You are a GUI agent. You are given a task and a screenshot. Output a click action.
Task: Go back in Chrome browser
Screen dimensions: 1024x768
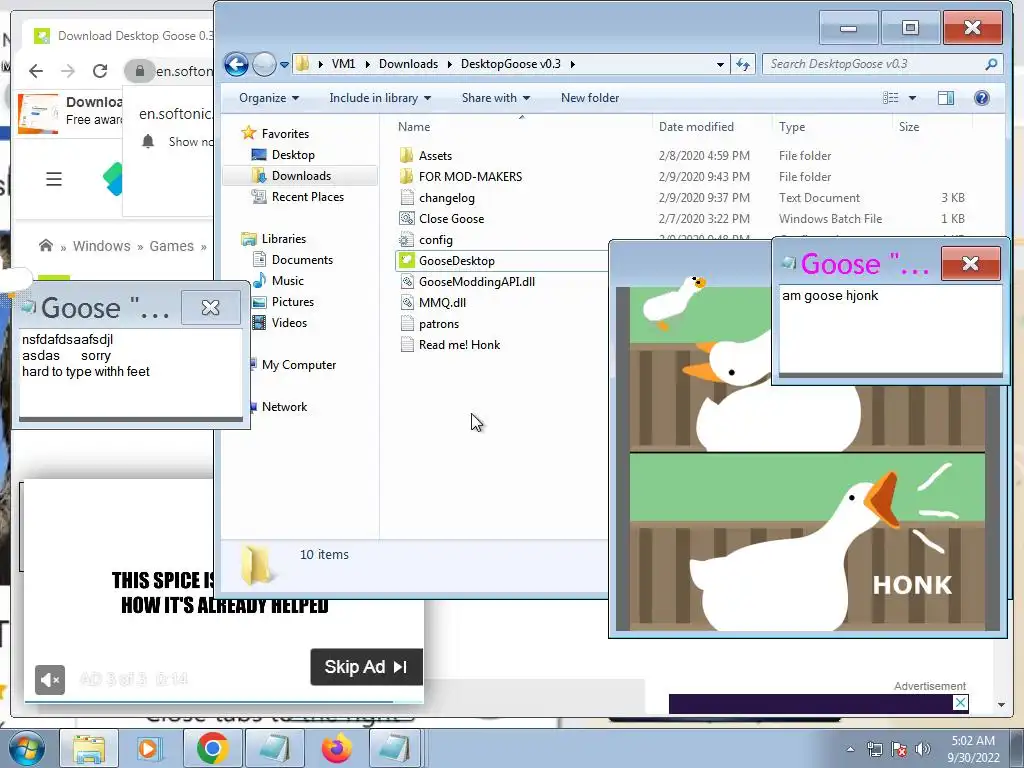(x=36, y=71)
